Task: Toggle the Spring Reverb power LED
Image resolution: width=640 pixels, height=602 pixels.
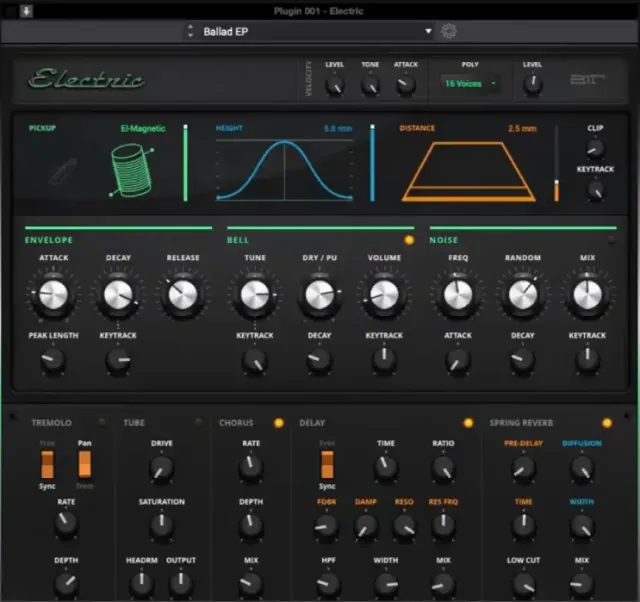Action: tap(607, 423)
